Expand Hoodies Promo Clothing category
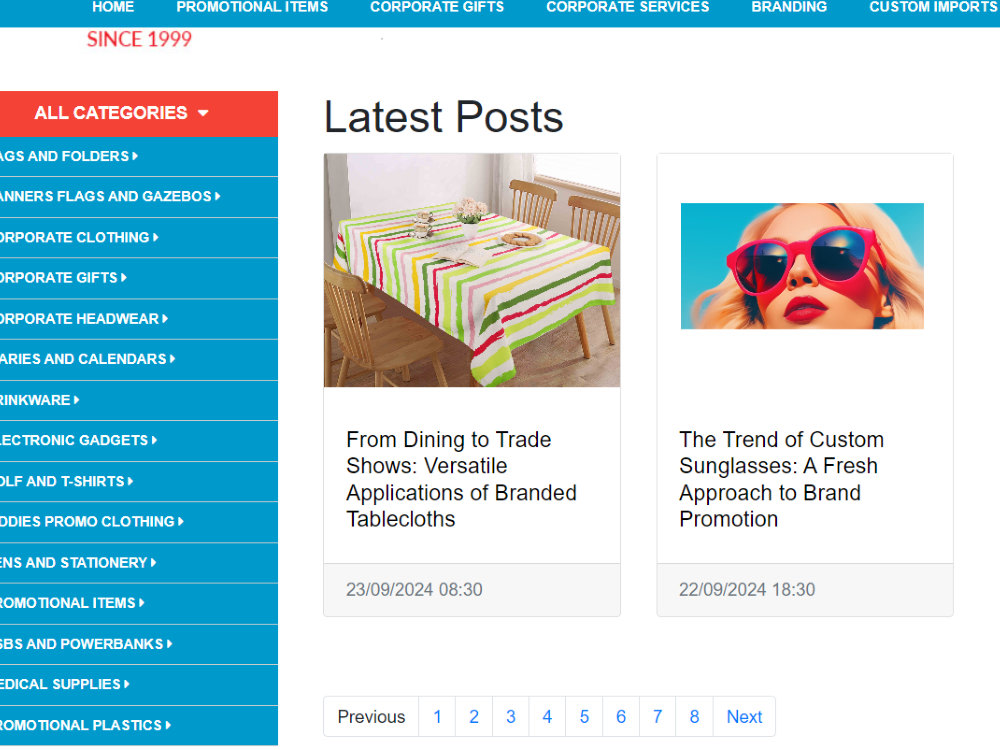The width and height of the screenshot is (1000, 750). (139, 522)
